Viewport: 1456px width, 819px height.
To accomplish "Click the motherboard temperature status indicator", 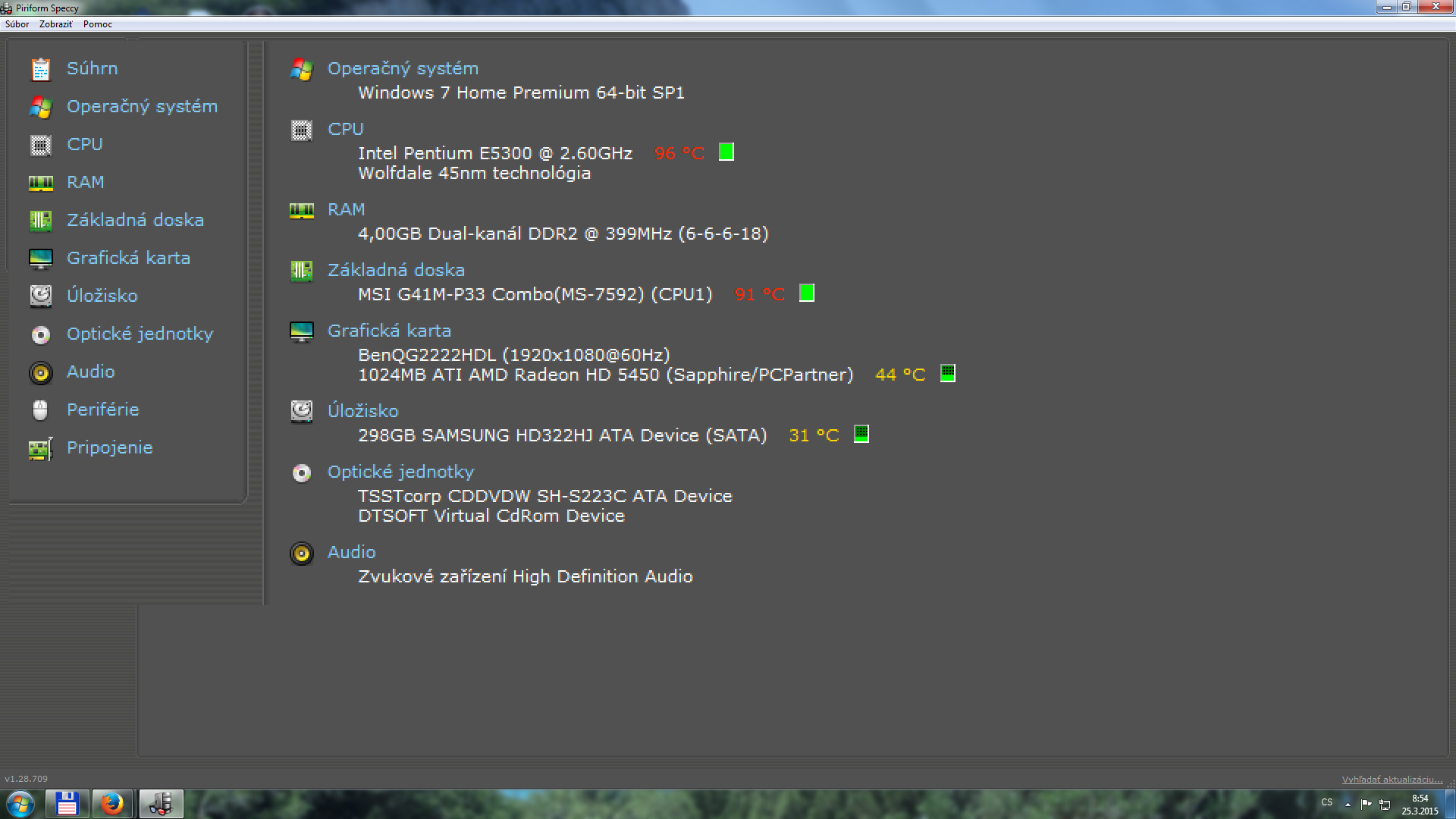I will pos(806,293).
